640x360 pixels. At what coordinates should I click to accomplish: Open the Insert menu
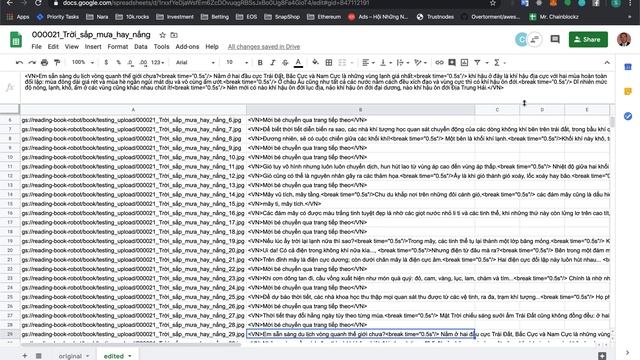point(93,47)
